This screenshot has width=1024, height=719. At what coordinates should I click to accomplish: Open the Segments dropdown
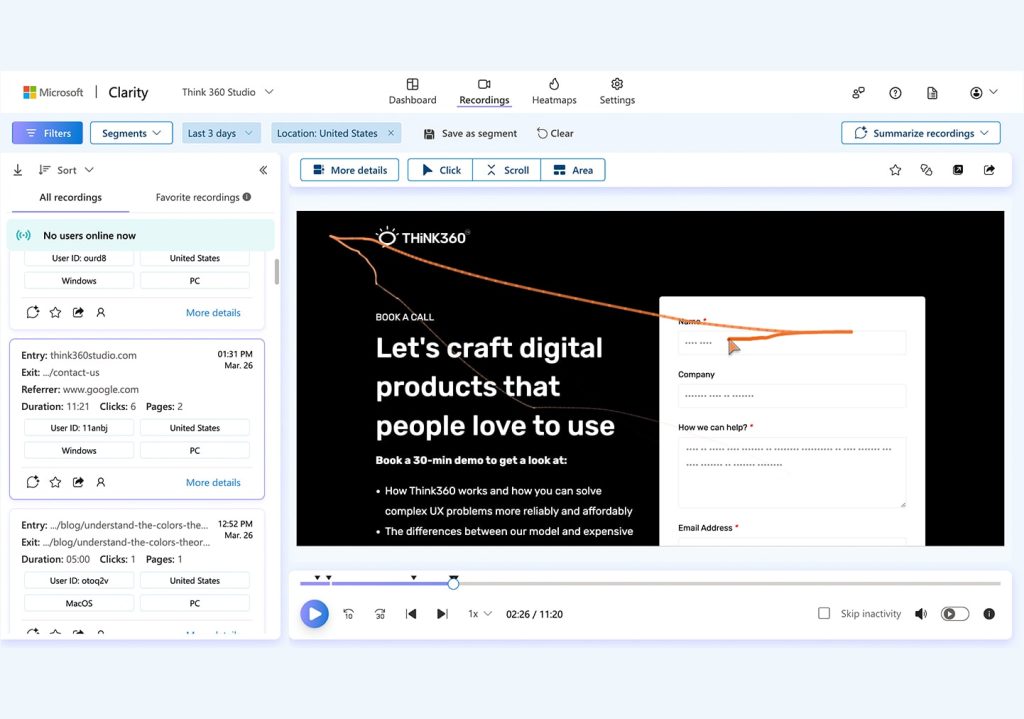pos(131,133)
